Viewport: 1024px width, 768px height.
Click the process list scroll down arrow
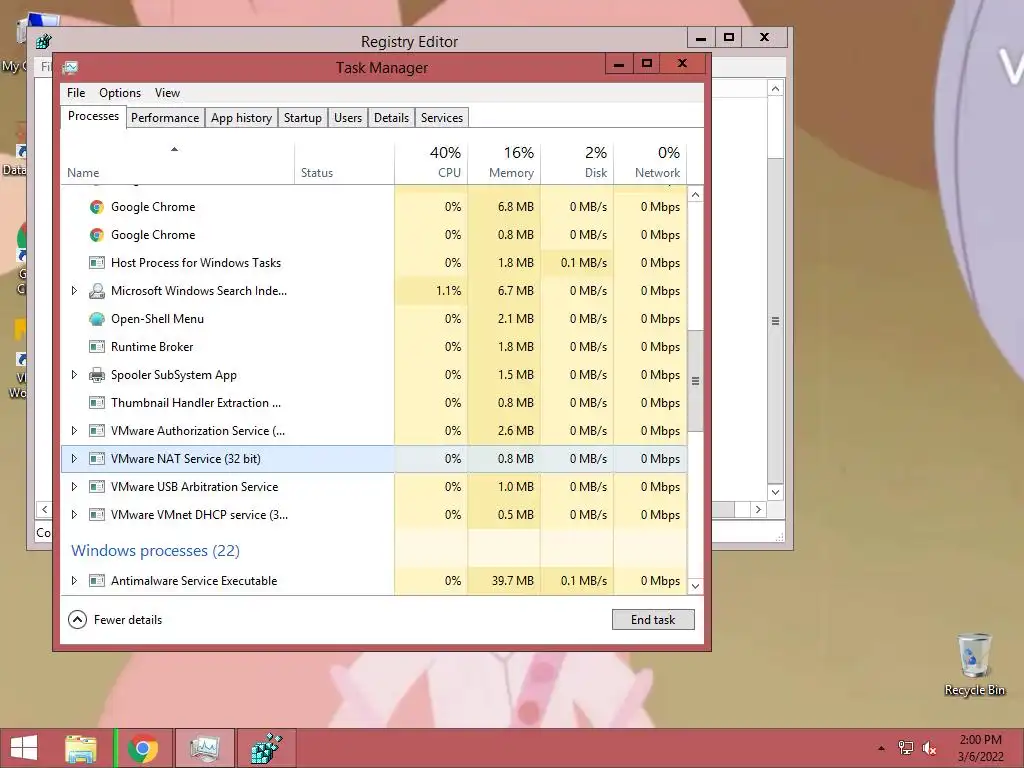696,586
